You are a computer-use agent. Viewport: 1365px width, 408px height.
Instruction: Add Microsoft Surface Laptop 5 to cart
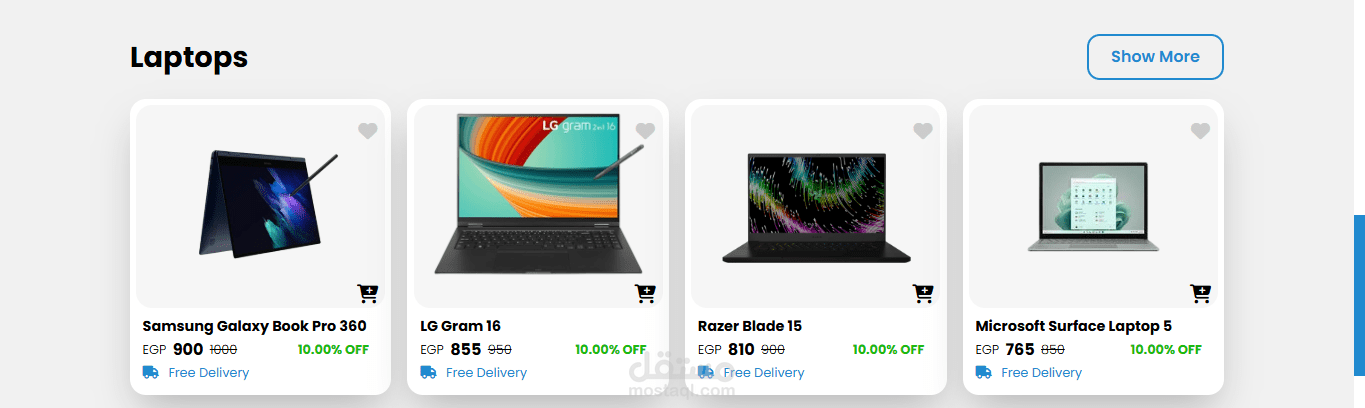click(1201, 293)
